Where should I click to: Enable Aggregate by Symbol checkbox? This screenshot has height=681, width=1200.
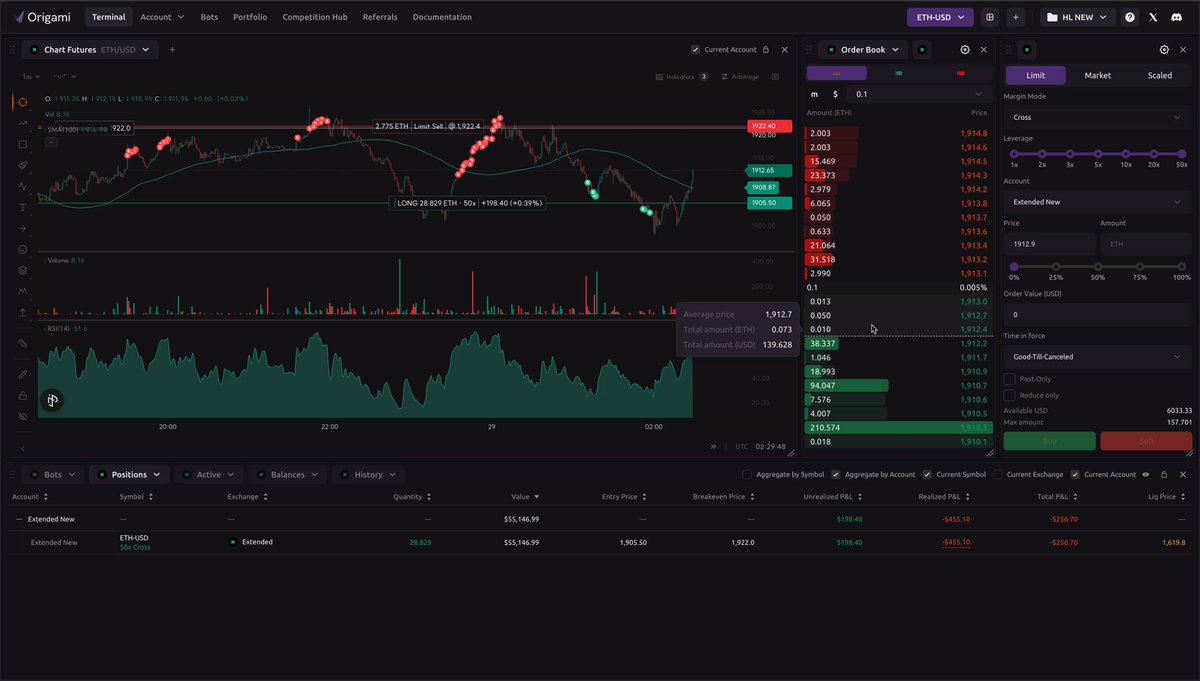(x=748, y=474)
